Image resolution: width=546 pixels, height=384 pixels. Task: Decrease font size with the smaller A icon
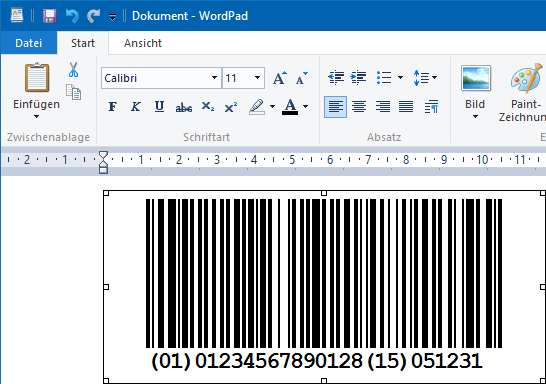302,78
